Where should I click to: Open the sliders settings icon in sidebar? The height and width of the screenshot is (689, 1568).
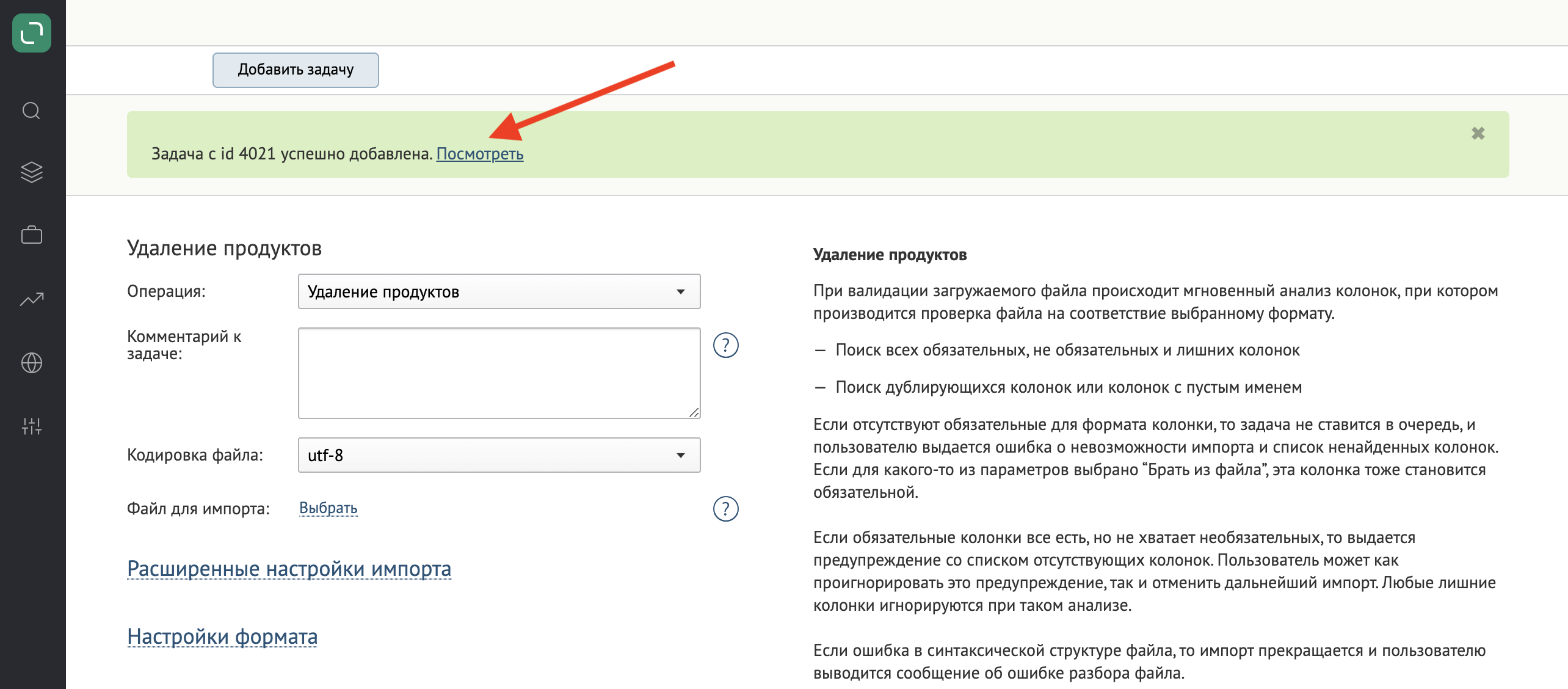click(x=32, y=426)
